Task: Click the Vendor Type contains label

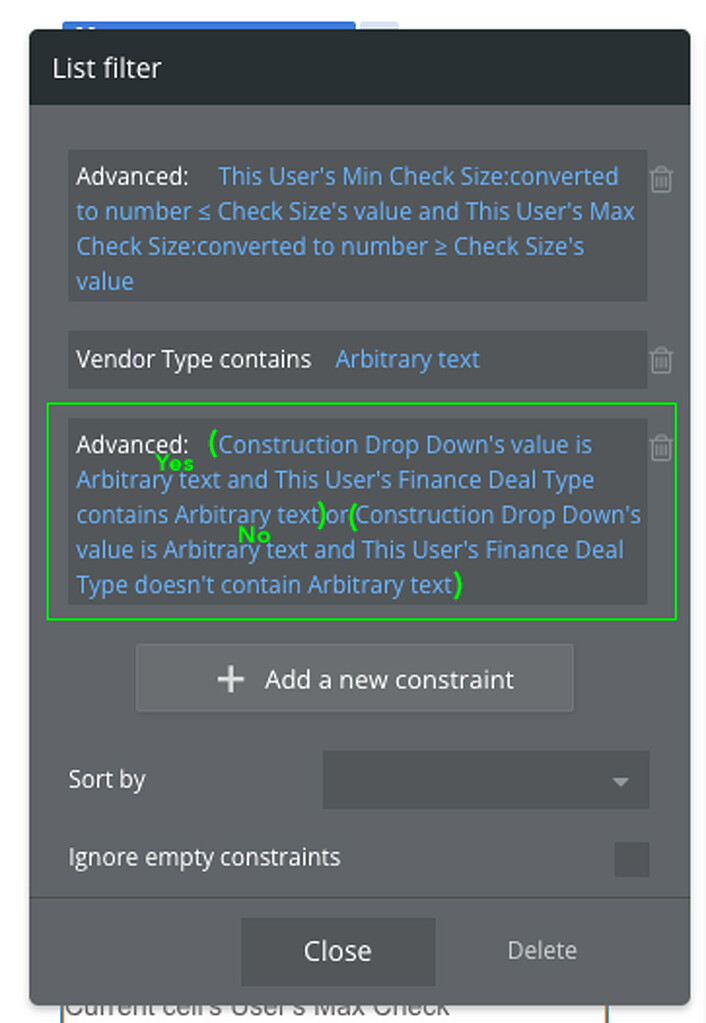Action: (193, 359)
